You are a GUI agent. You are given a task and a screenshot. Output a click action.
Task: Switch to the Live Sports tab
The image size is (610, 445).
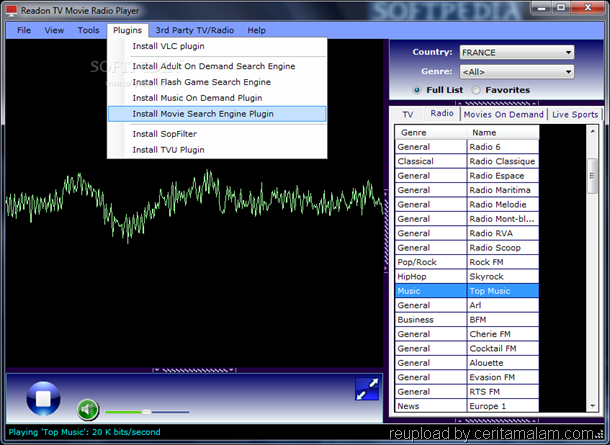575,114
